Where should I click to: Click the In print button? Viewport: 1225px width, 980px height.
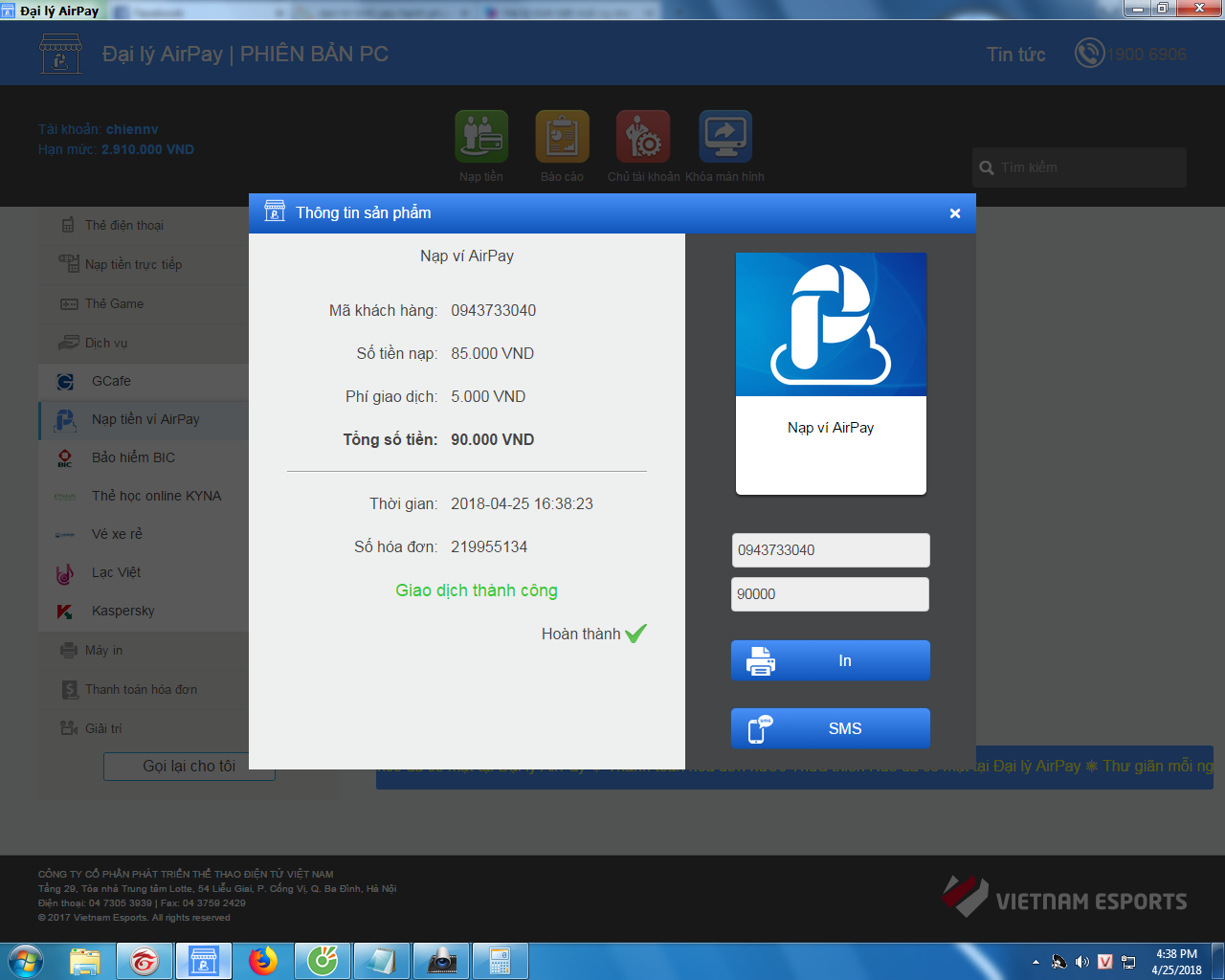pos(831,660)
